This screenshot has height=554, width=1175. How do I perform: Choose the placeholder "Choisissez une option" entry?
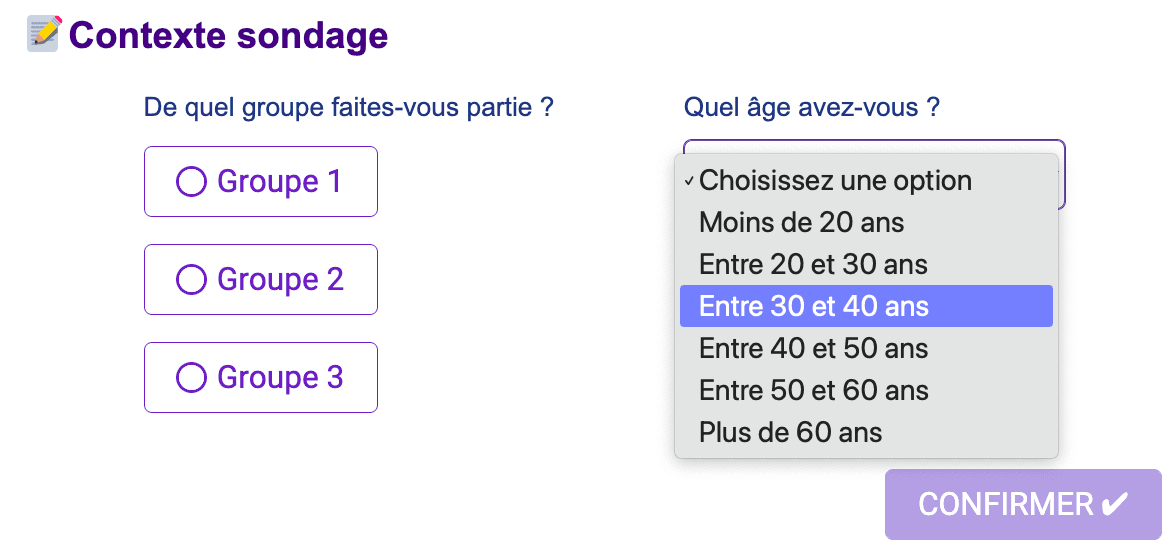(x=835, y=181)
